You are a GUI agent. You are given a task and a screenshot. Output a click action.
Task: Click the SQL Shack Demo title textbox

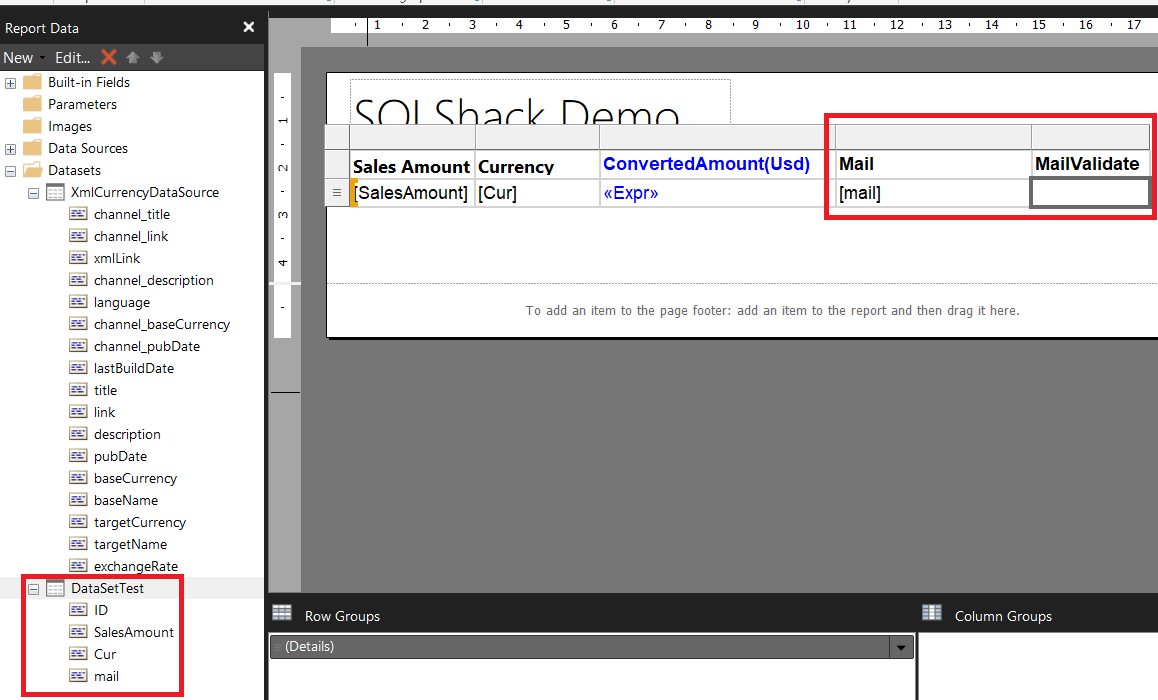(540, 102)
